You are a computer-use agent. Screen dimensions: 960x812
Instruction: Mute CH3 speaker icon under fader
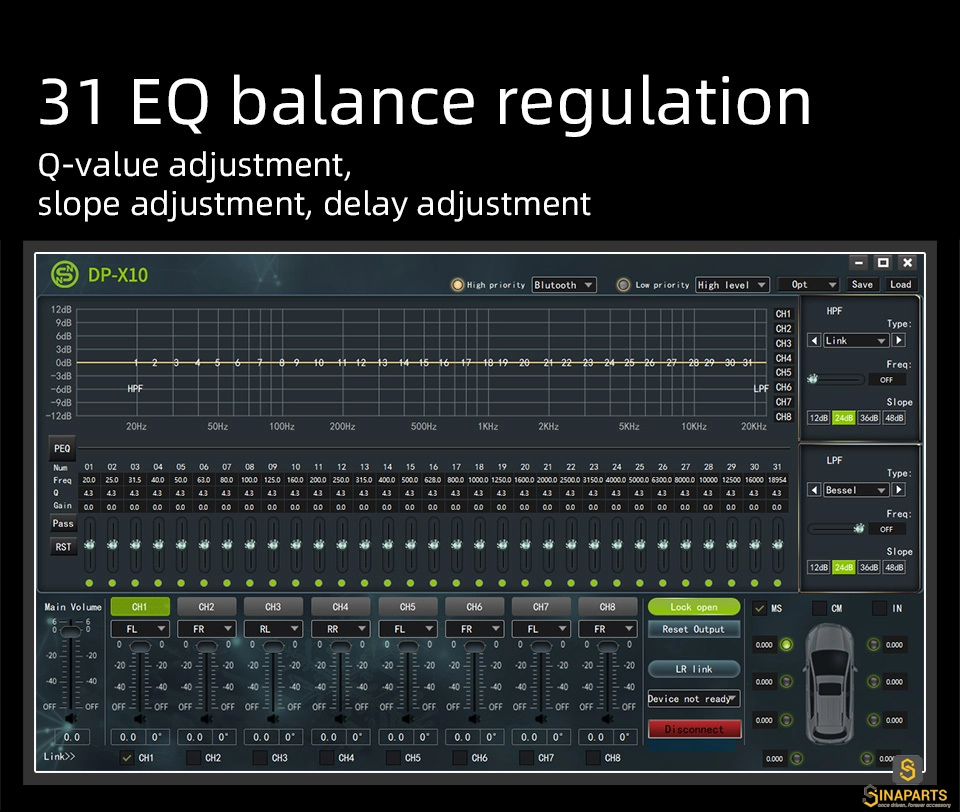click(x=274, y=718)
